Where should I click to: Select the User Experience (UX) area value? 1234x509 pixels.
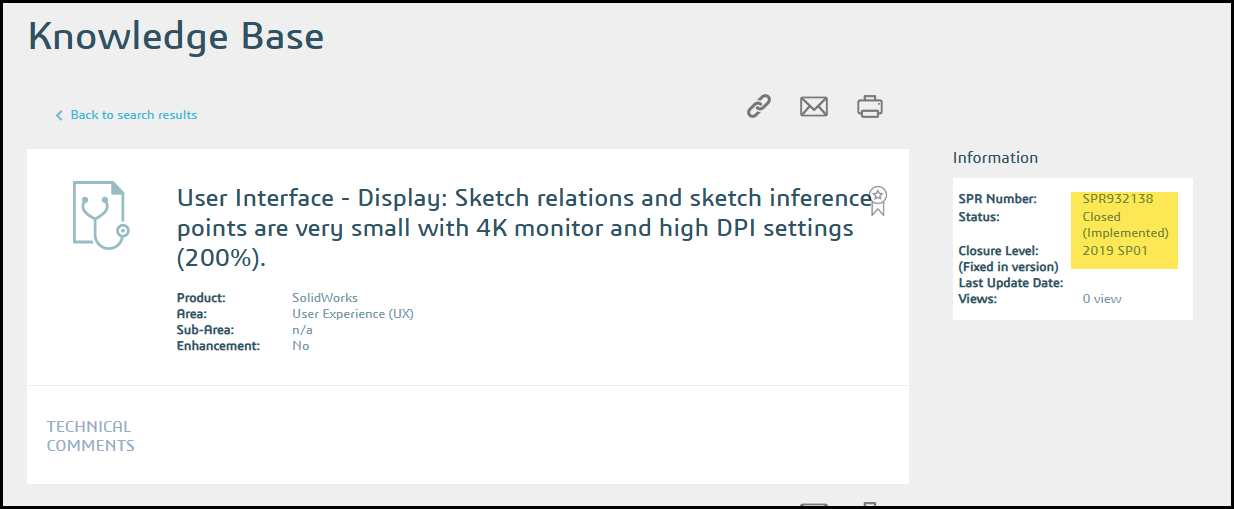(x=352, y=314)
